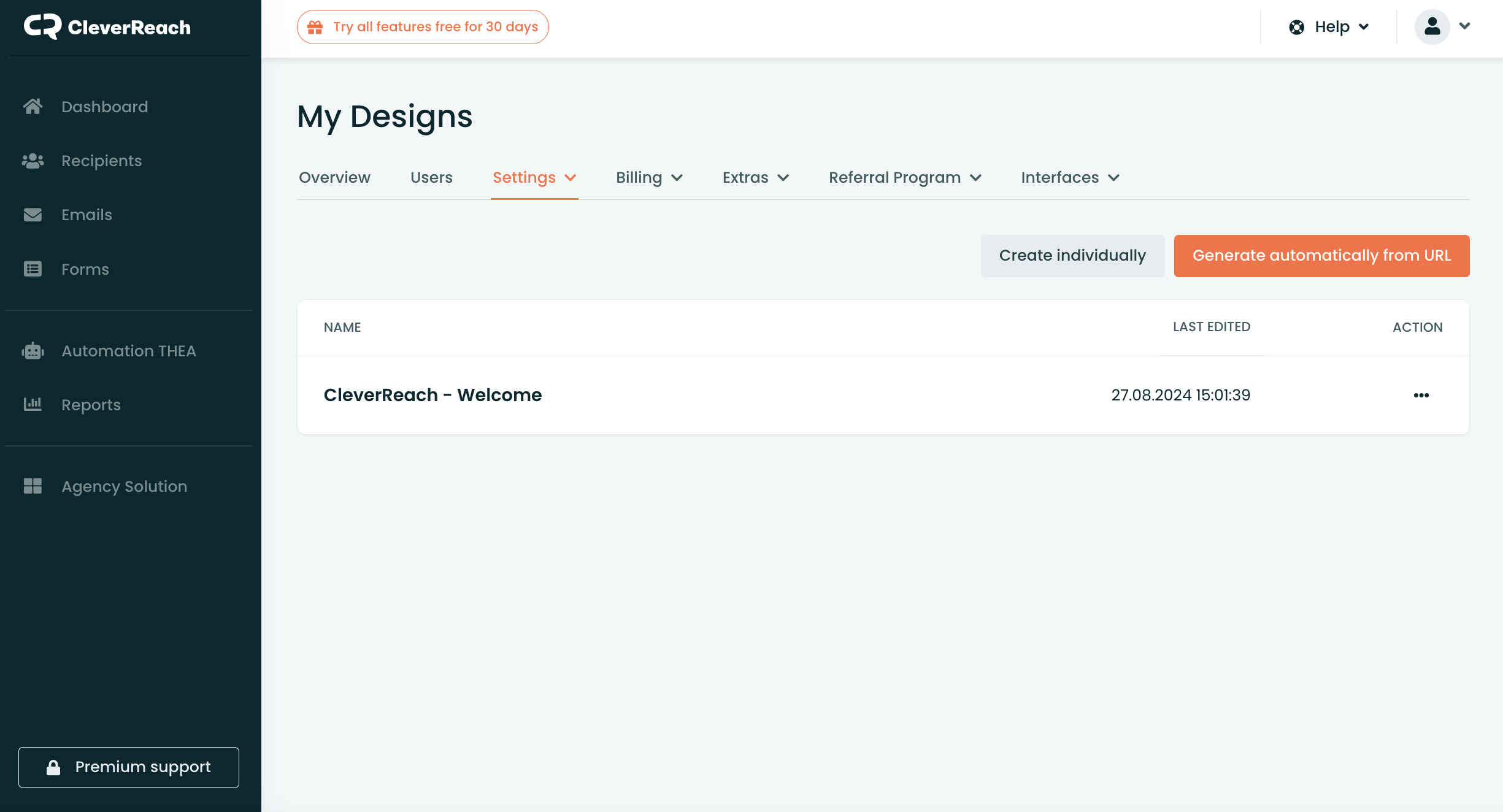Expand the Referral Program chevron

(976, 178)
